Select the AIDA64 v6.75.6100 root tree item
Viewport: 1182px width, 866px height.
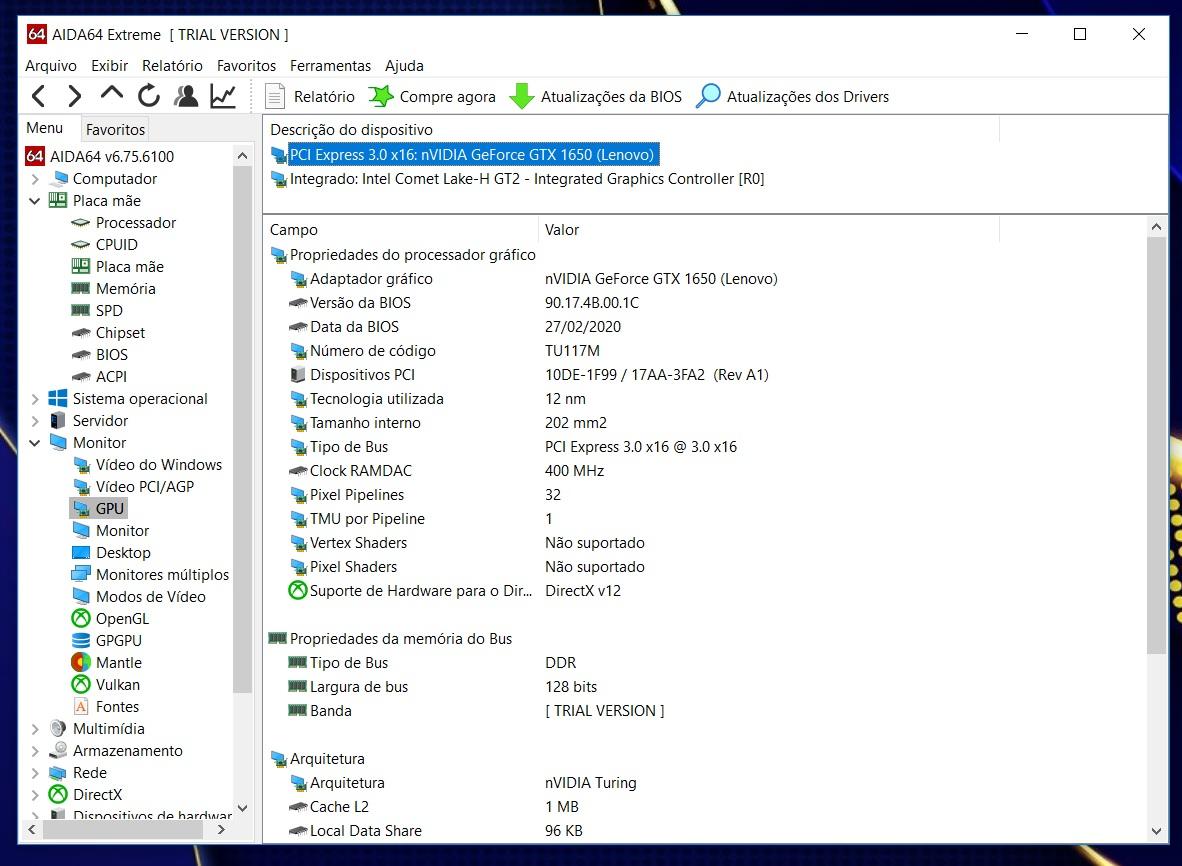coord(100,157)
